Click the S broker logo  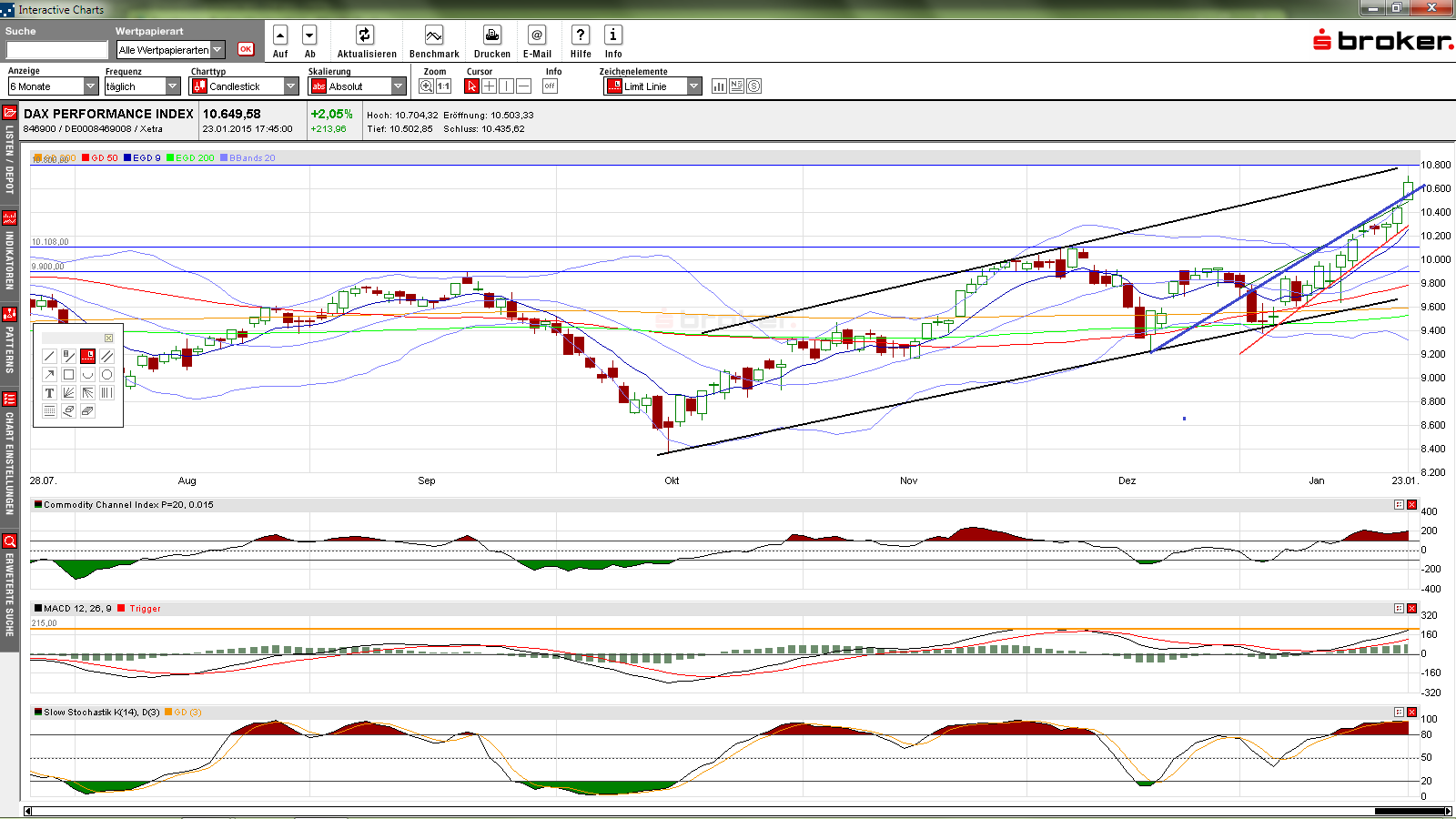[1382, 40]
